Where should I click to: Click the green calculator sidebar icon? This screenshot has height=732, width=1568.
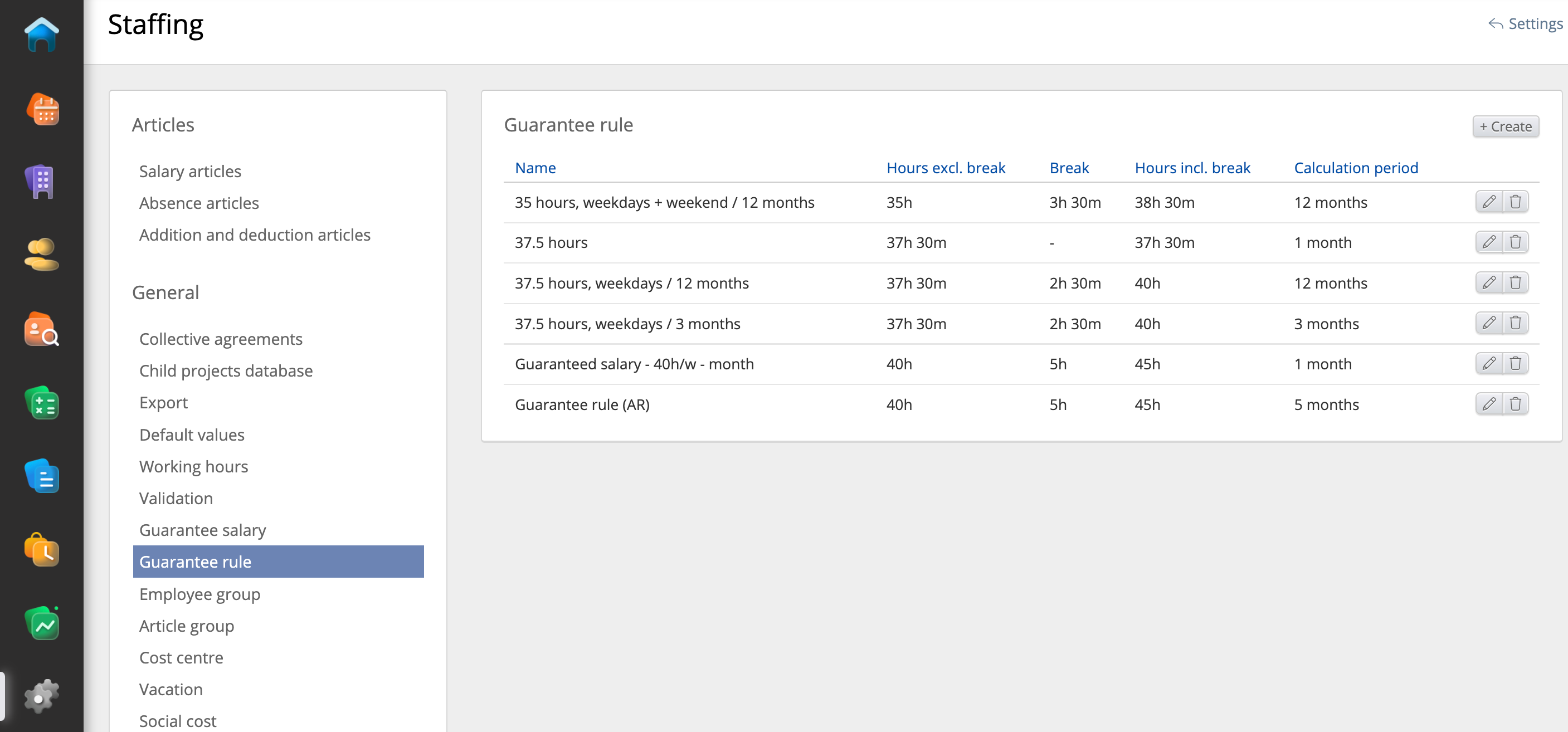coord(41,403)
